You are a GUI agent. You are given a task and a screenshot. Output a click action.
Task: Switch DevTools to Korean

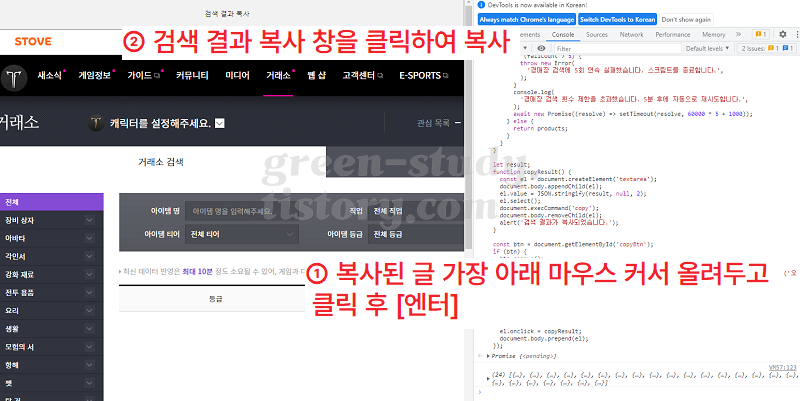click(x=617, y=19)
